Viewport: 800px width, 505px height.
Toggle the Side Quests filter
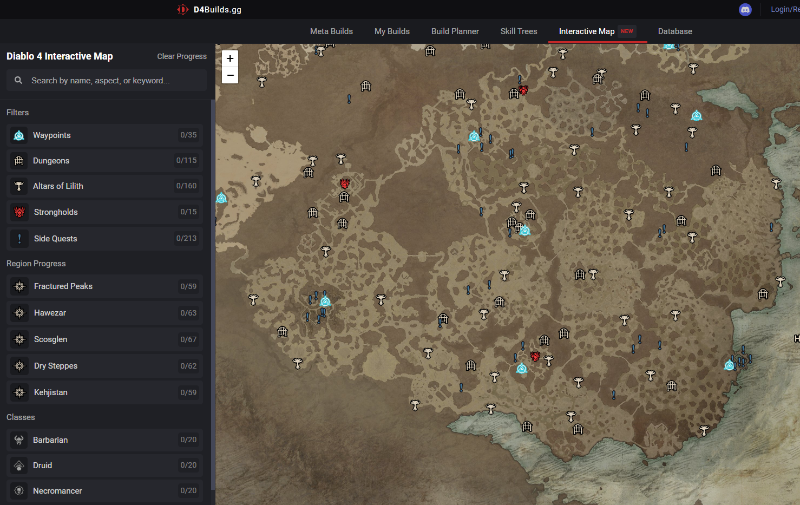point(105,238)
